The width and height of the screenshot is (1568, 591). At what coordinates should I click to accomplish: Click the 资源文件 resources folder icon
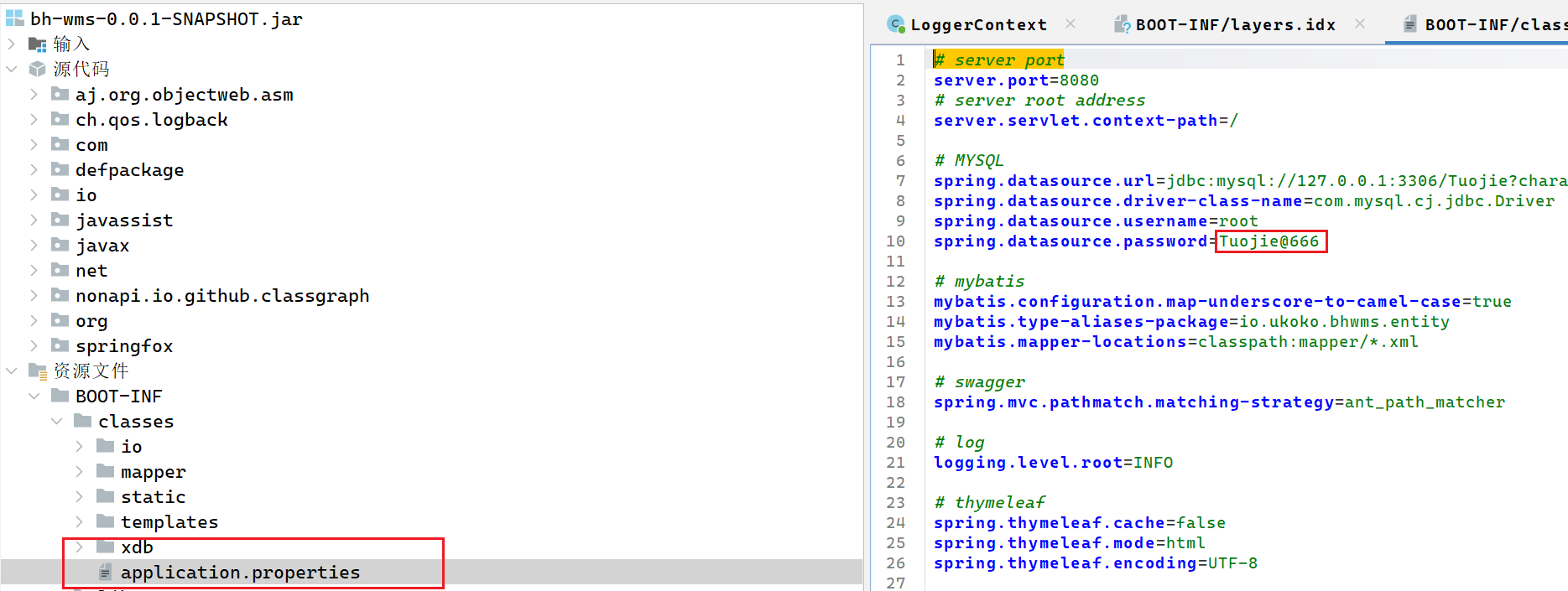(x=38, y=371)
